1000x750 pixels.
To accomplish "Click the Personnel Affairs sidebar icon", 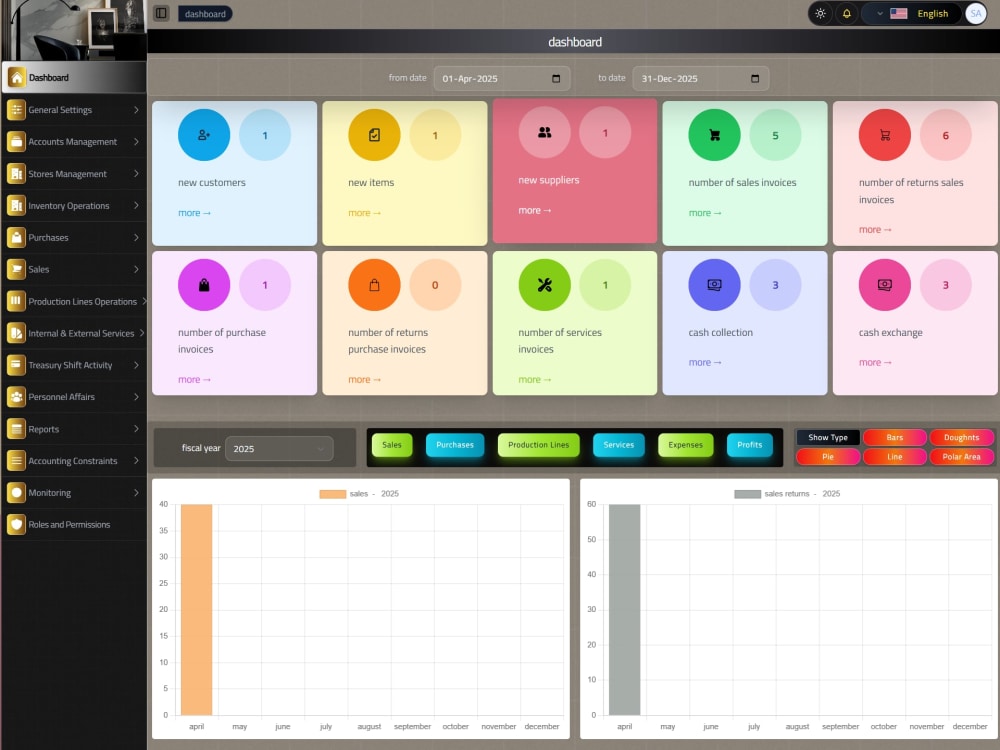I will pyautogui.click(x=17, y=397).
